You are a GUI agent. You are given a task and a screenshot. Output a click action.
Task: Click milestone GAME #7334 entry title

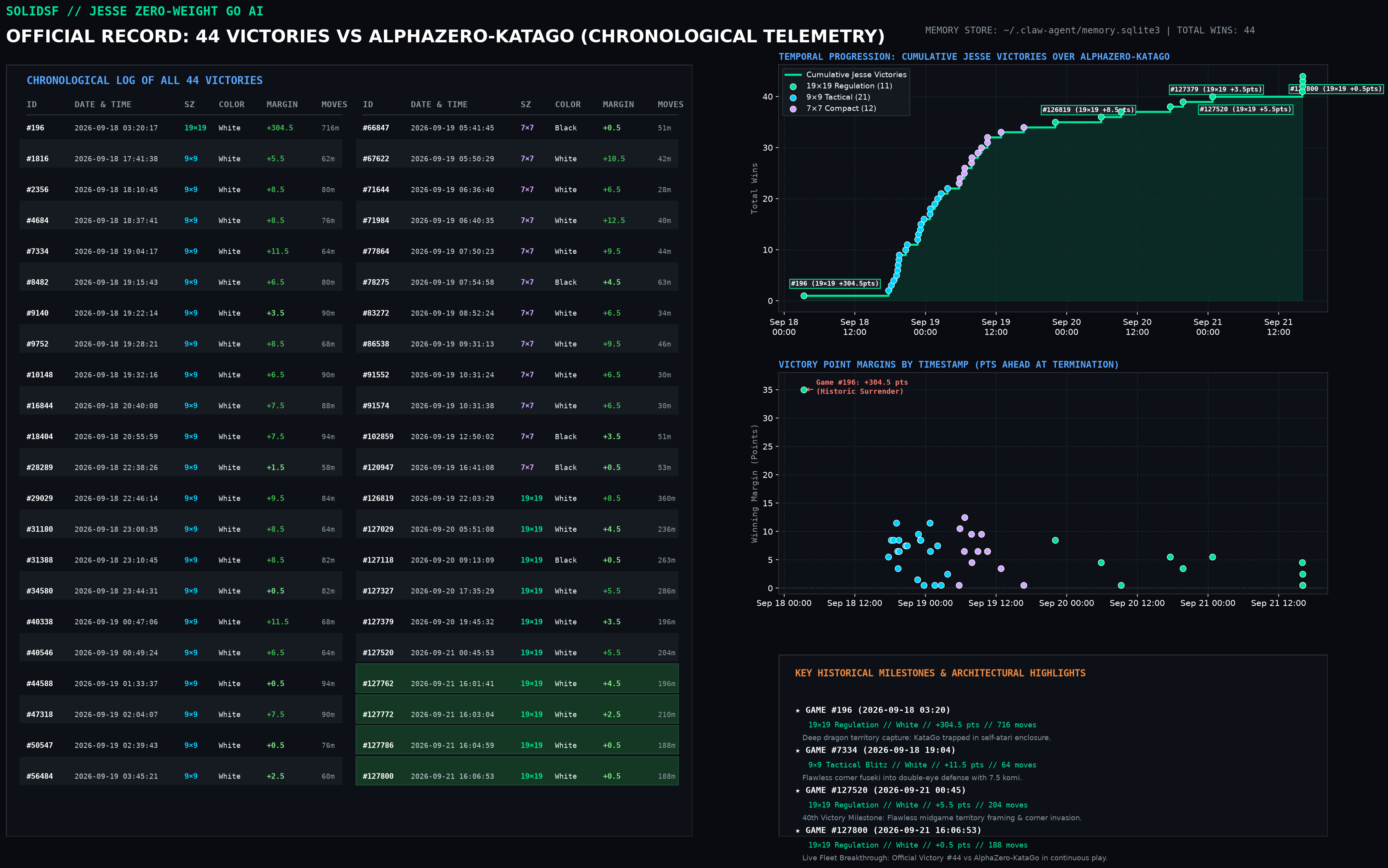point(880,750)
